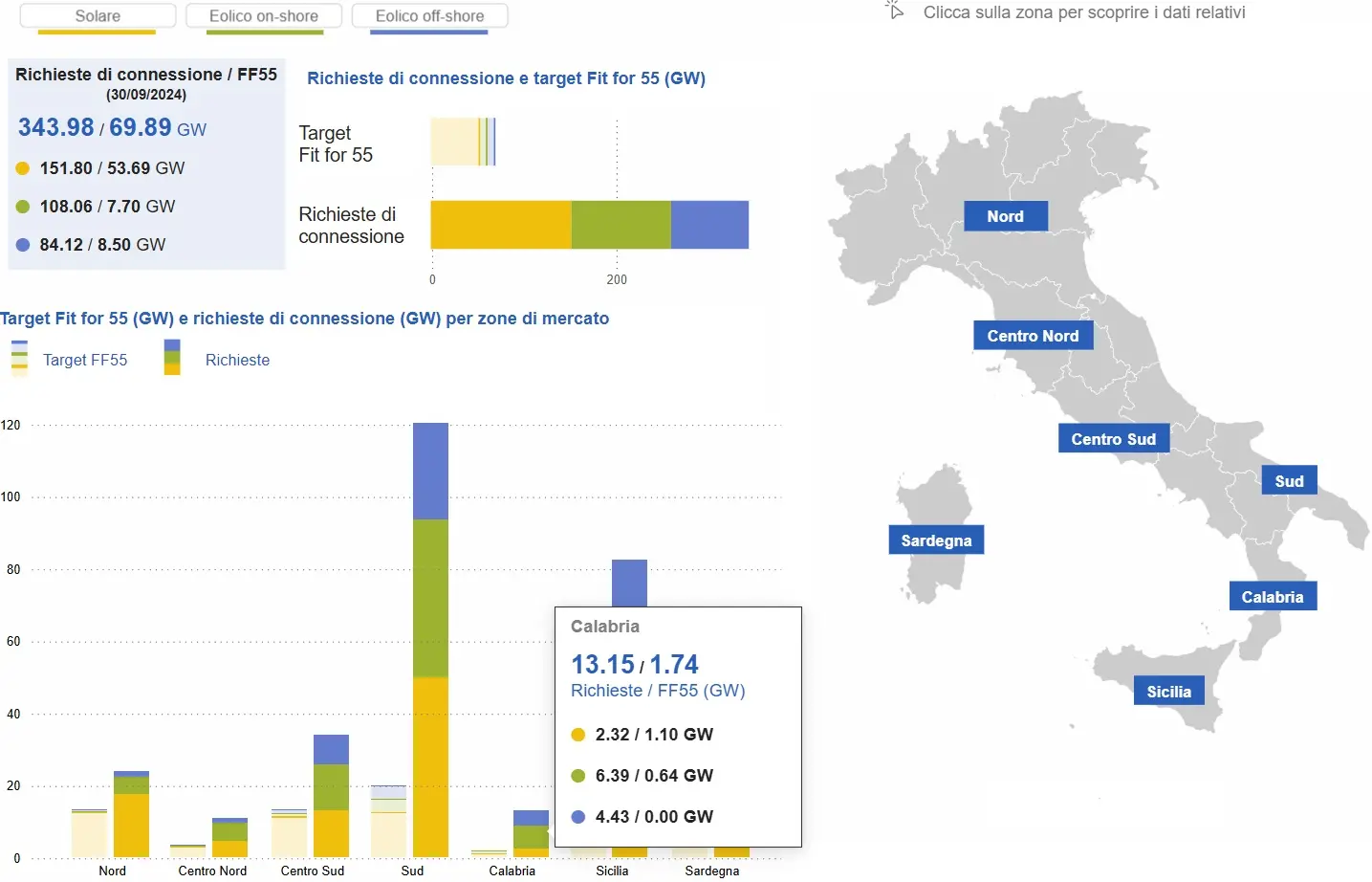Click the market zones chart title

(x=304, y=319)
